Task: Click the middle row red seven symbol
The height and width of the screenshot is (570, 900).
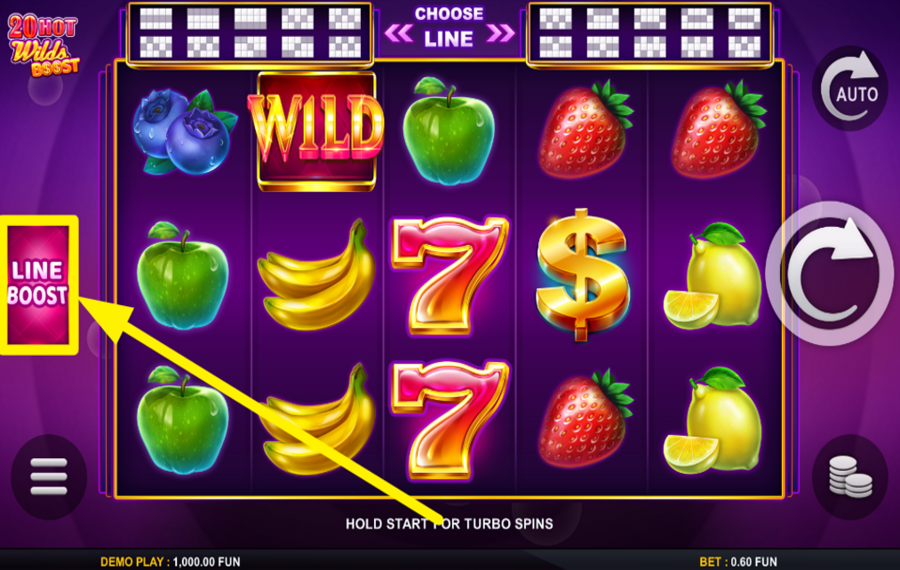Action: click(x=449, y=276)
